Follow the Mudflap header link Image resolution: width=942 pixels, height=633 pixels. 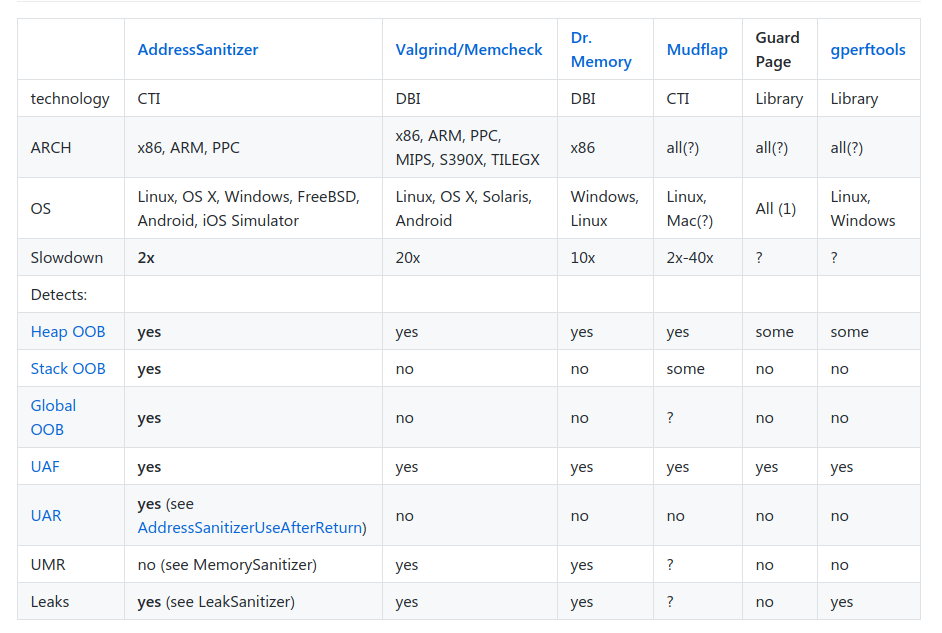[x=697, y=50]
